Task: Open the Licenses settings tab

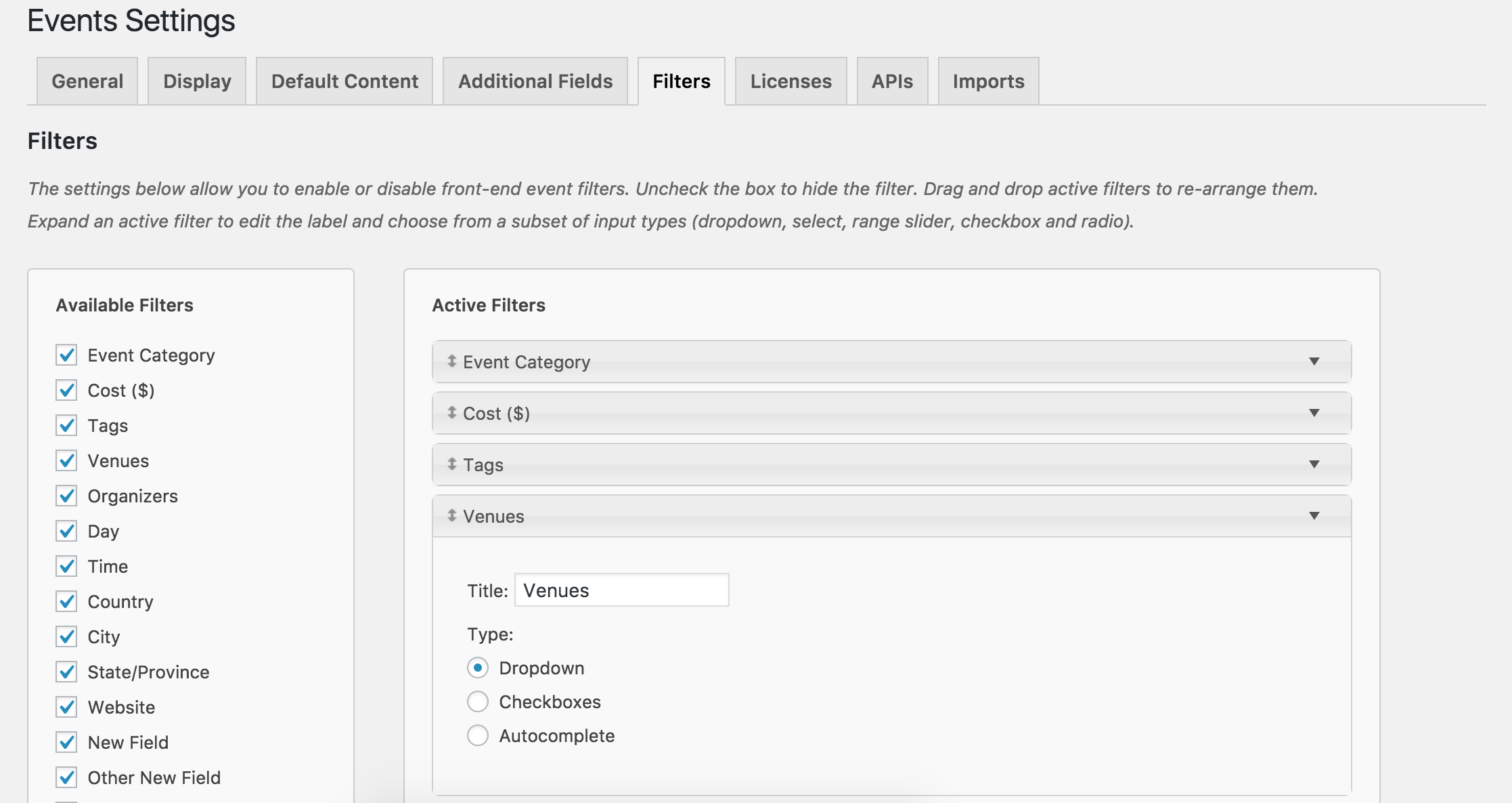Action: (x=791, y=81)
